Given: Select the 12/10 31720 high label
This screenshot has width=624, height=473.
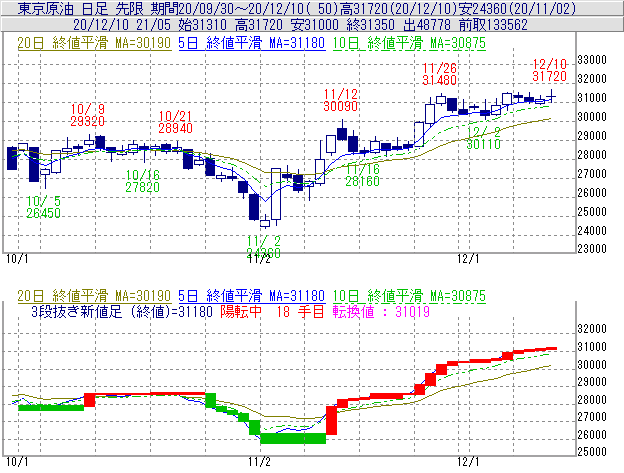Looking at the screenshot, I should click(550, 70).
